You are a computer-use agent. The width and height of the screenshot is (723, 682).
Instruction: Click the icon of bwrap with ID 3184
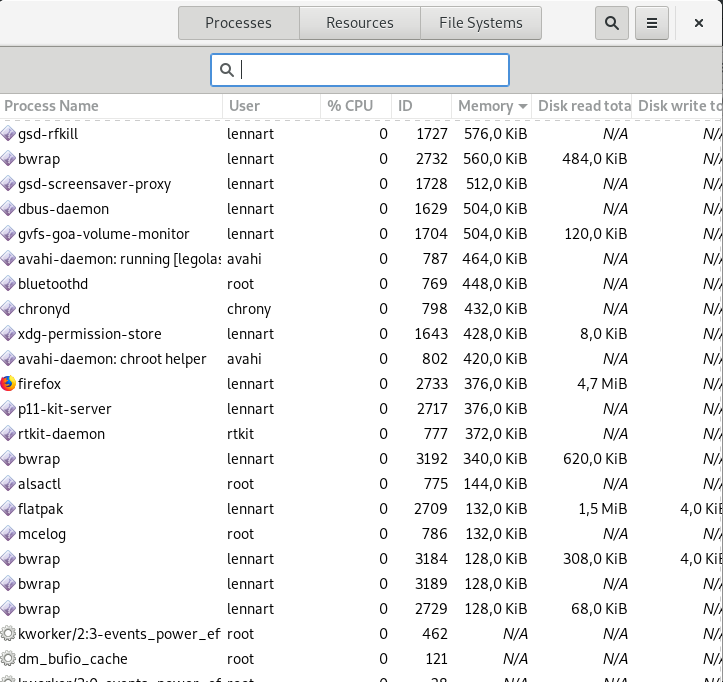(x=8, y=559)
